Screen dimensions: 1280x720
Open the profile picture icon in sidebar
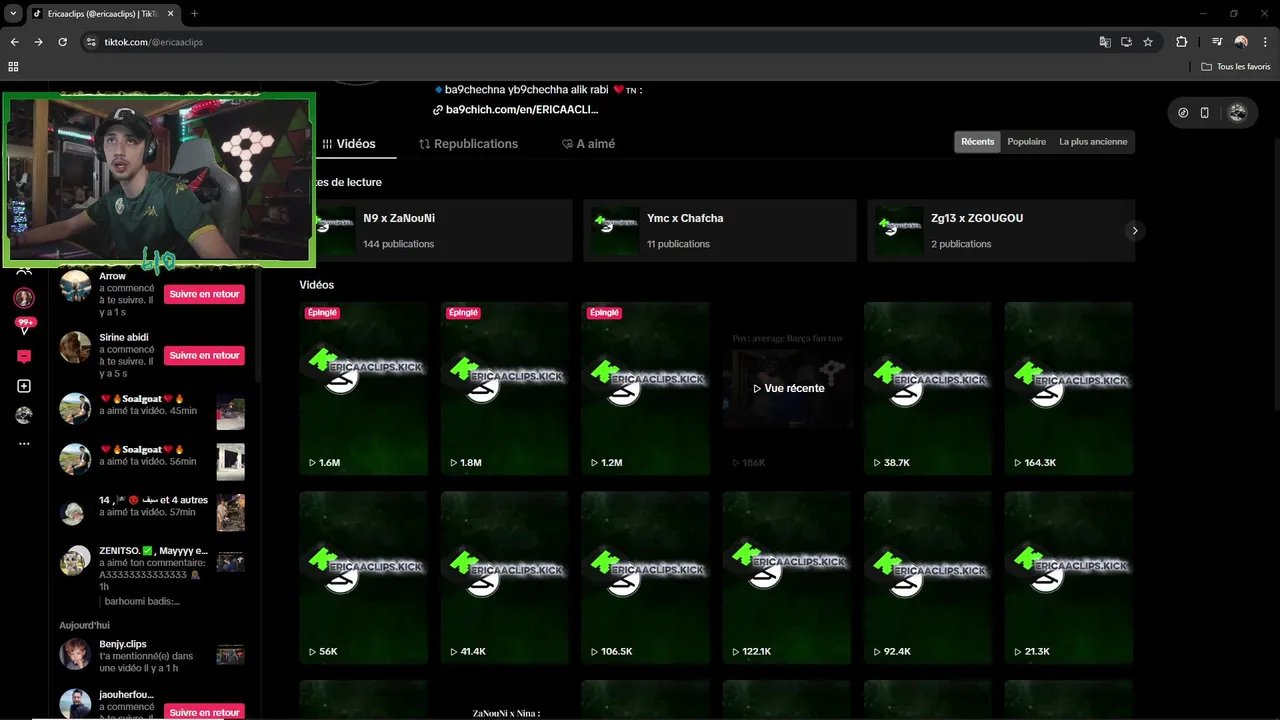click(24, 415)
